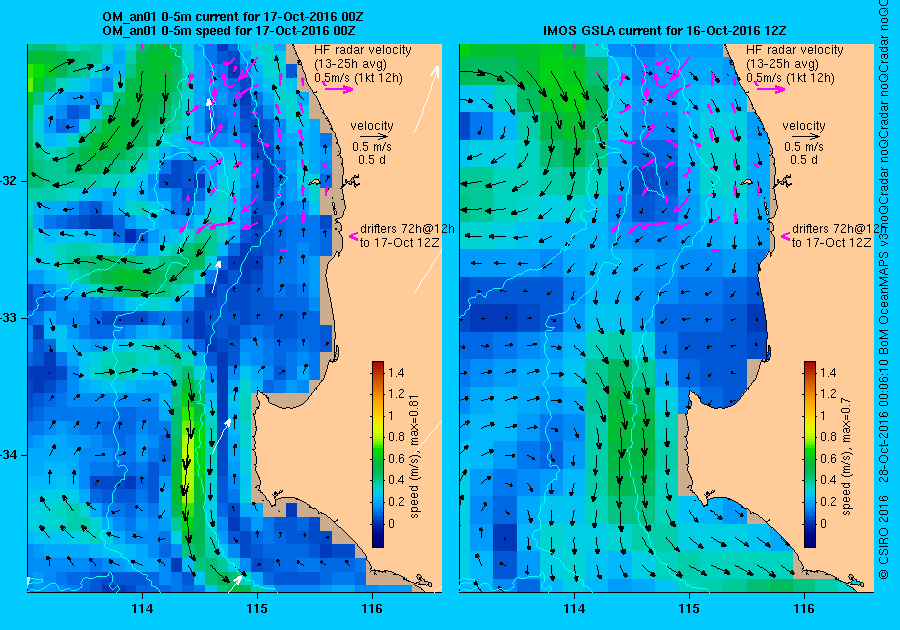Click the vertical "© CSIRO 2016" copyright text
Image resolution: width=900 pixels, height=630 pixels.
(885, 536)
